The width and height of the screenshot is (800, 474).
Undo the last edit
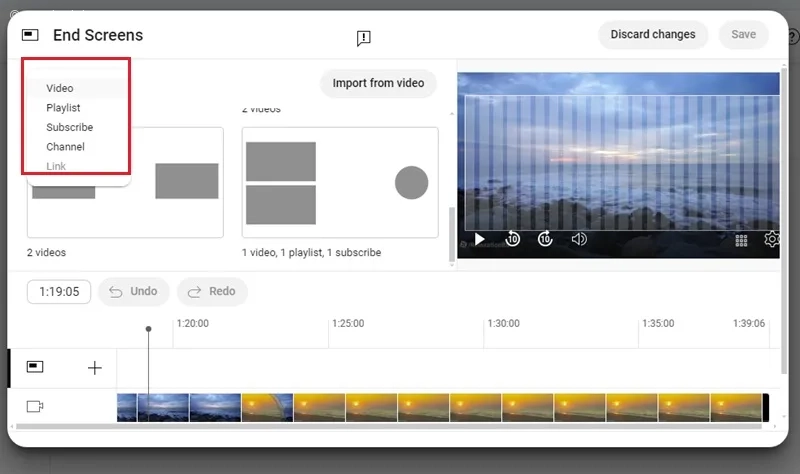pyautogui.click(x=133, y=291)
